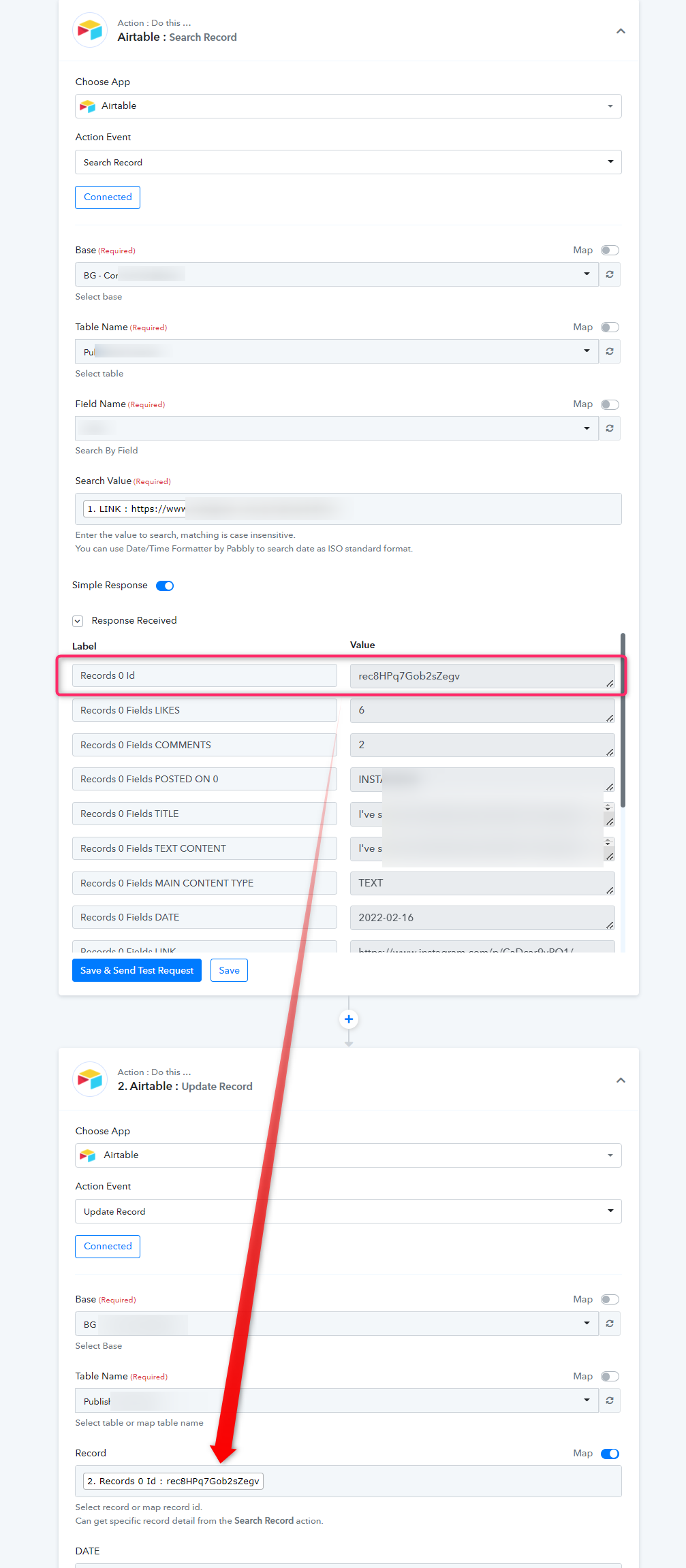The height and width of the screenshot is (1568, 686).
Task: Turn off the Simple Response toggle
Action: click(x=165, y=586)
